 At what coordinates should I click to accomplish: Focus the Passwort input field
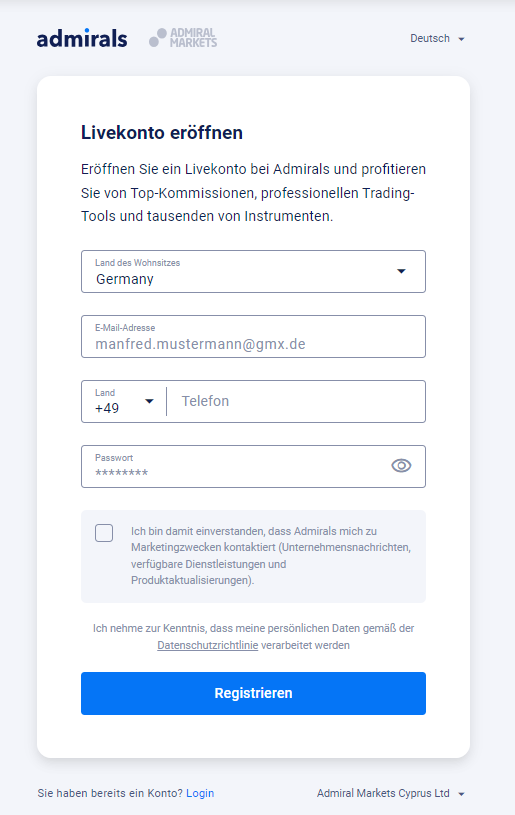coord(253,466)
